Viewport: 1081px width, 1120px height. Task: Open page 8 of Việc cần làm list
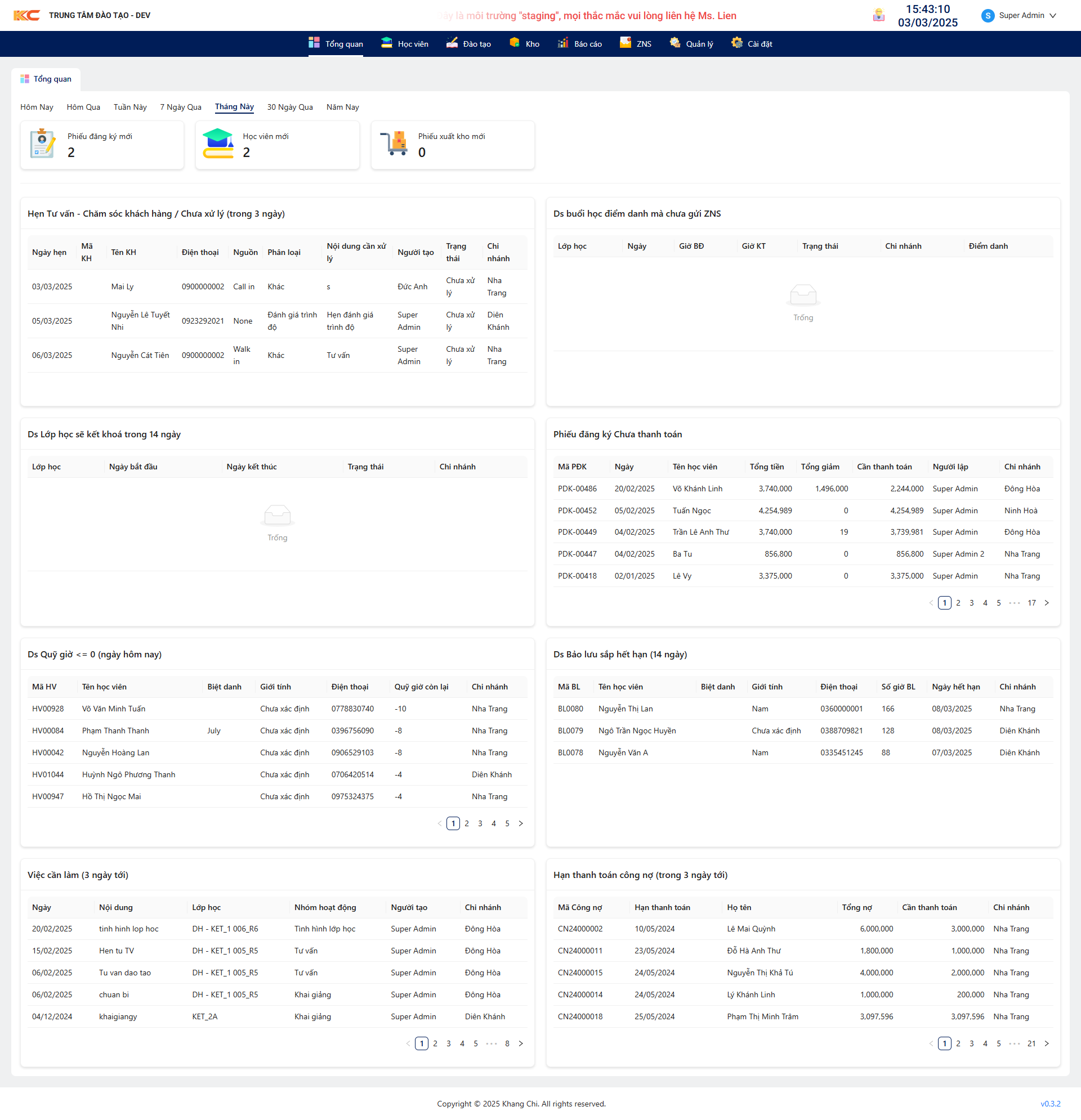pos(507,1043)
